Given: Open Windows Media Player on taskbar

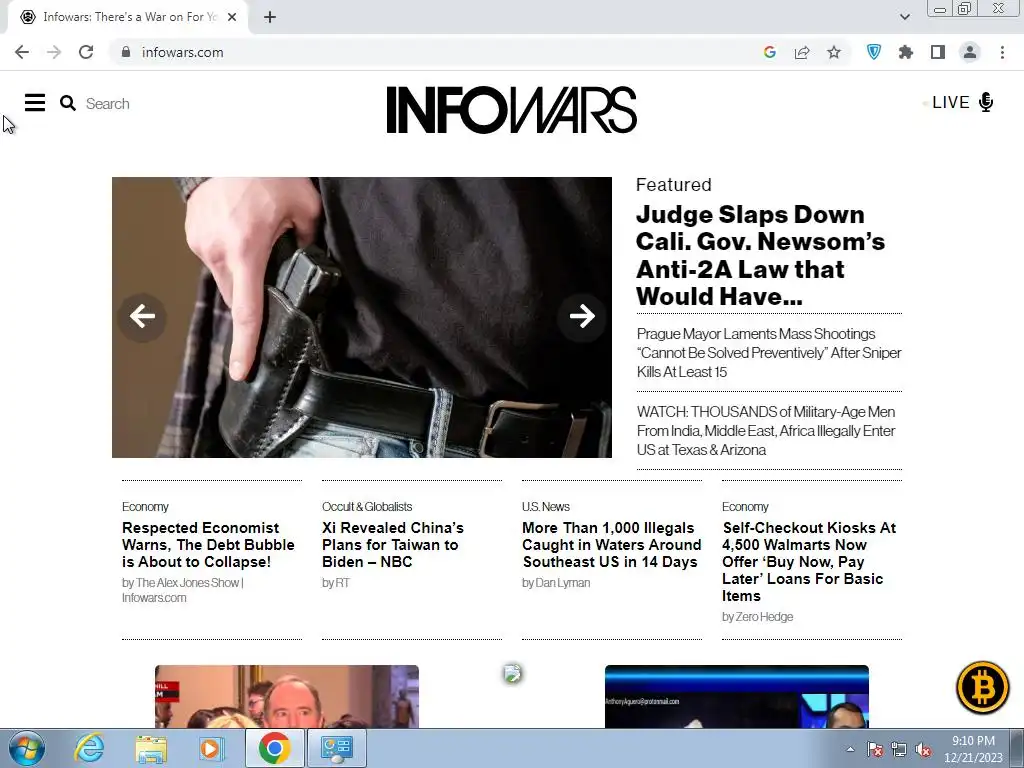Looking at the screenshot, I should pyautogui.click(x=212, y=748).
